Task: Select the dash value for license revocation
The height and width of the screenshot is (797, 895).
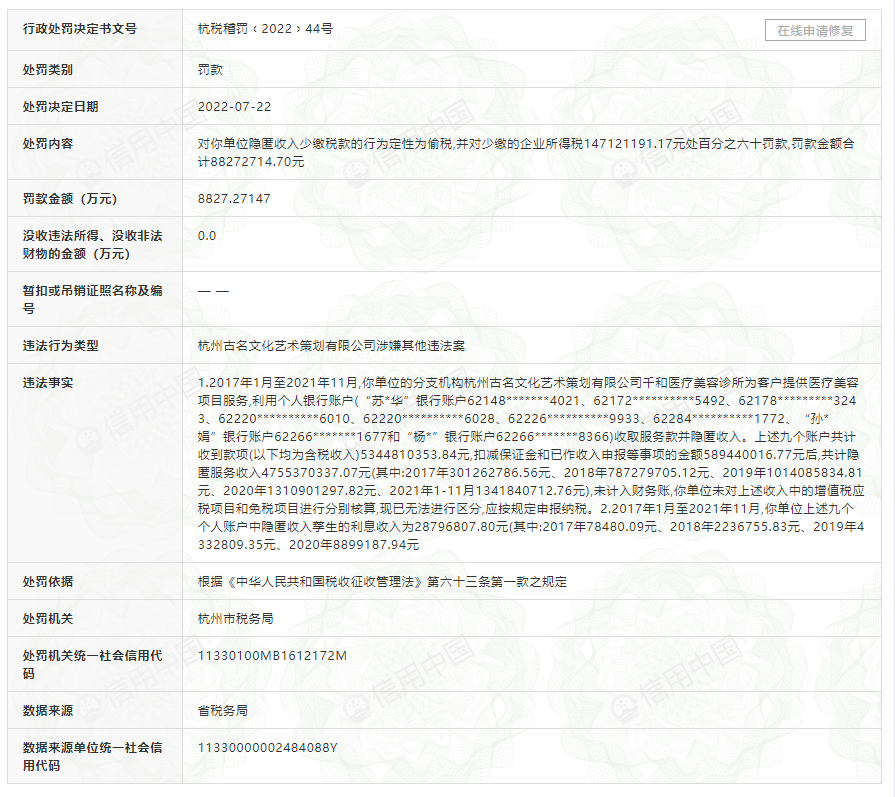Action: 213,291
